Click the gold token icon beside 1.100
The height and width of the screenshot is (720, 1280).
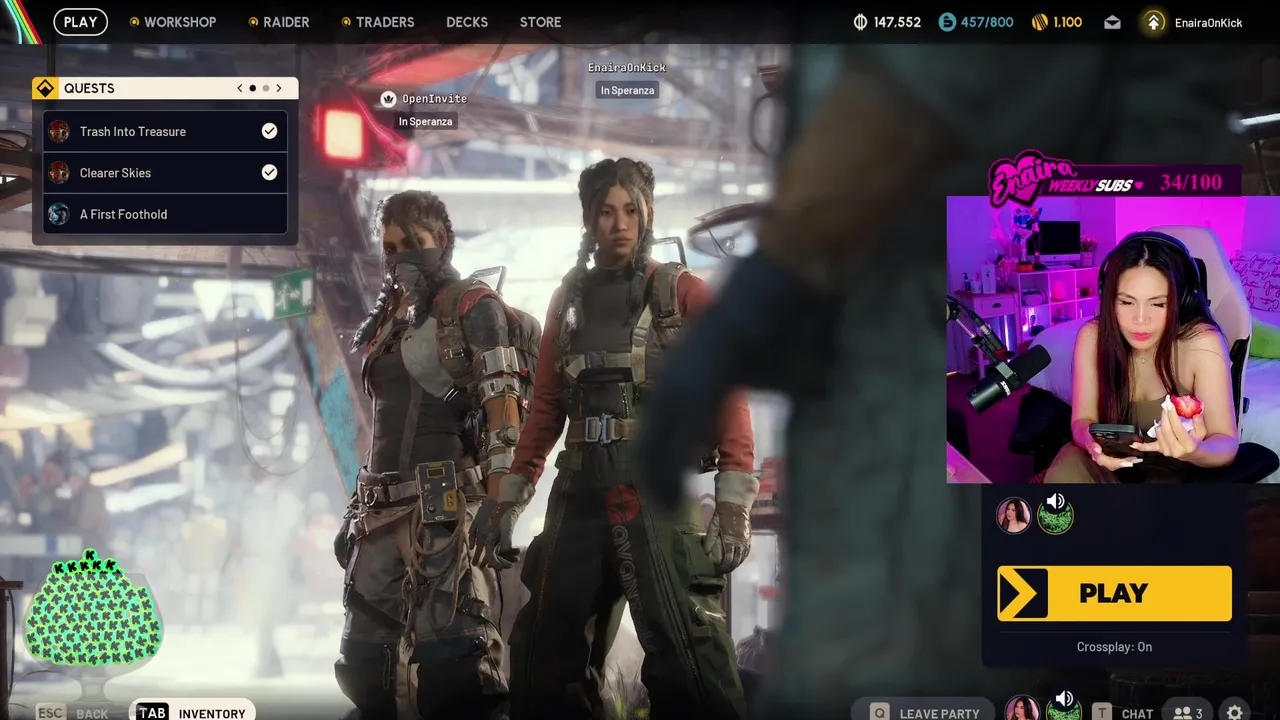1039,22
